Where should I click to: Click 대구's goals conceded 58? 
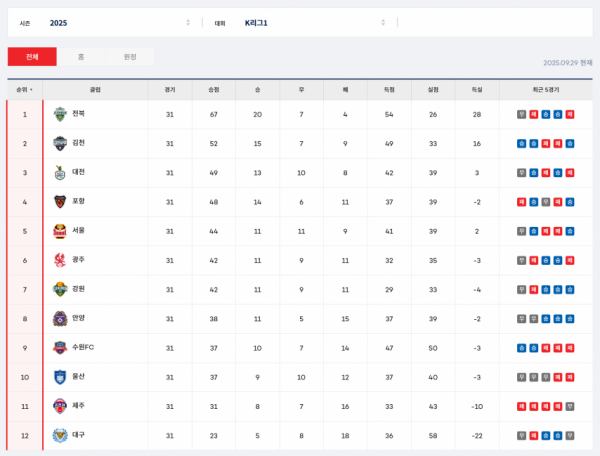[433, 435]
